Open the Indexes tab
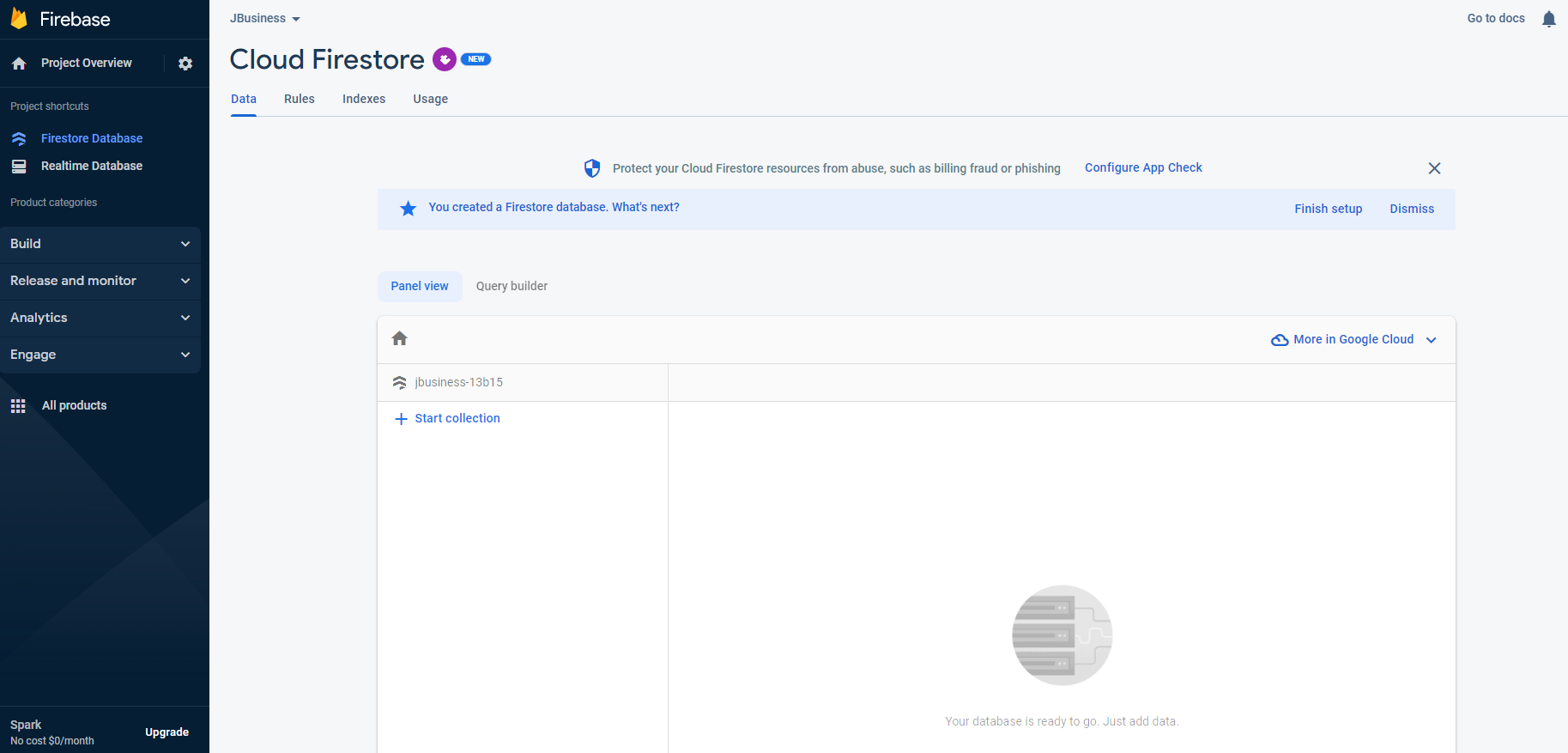The height and width of the screenshot is (753, 1568). (x=364, y=99)
